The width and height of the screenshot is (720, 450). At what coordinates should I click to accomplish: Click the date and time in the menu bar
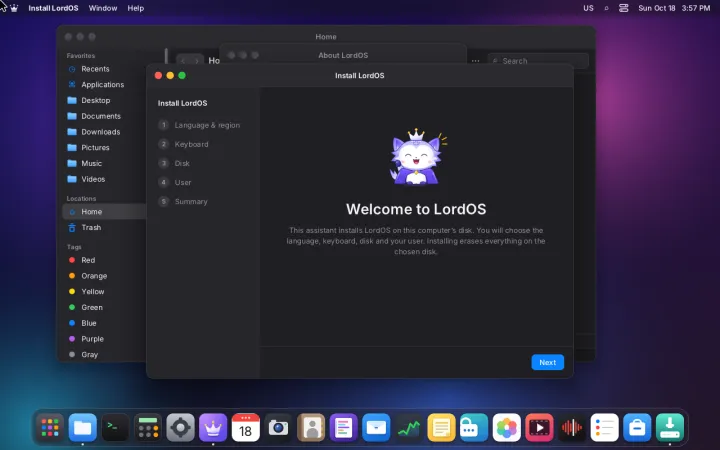coord(674,8)
